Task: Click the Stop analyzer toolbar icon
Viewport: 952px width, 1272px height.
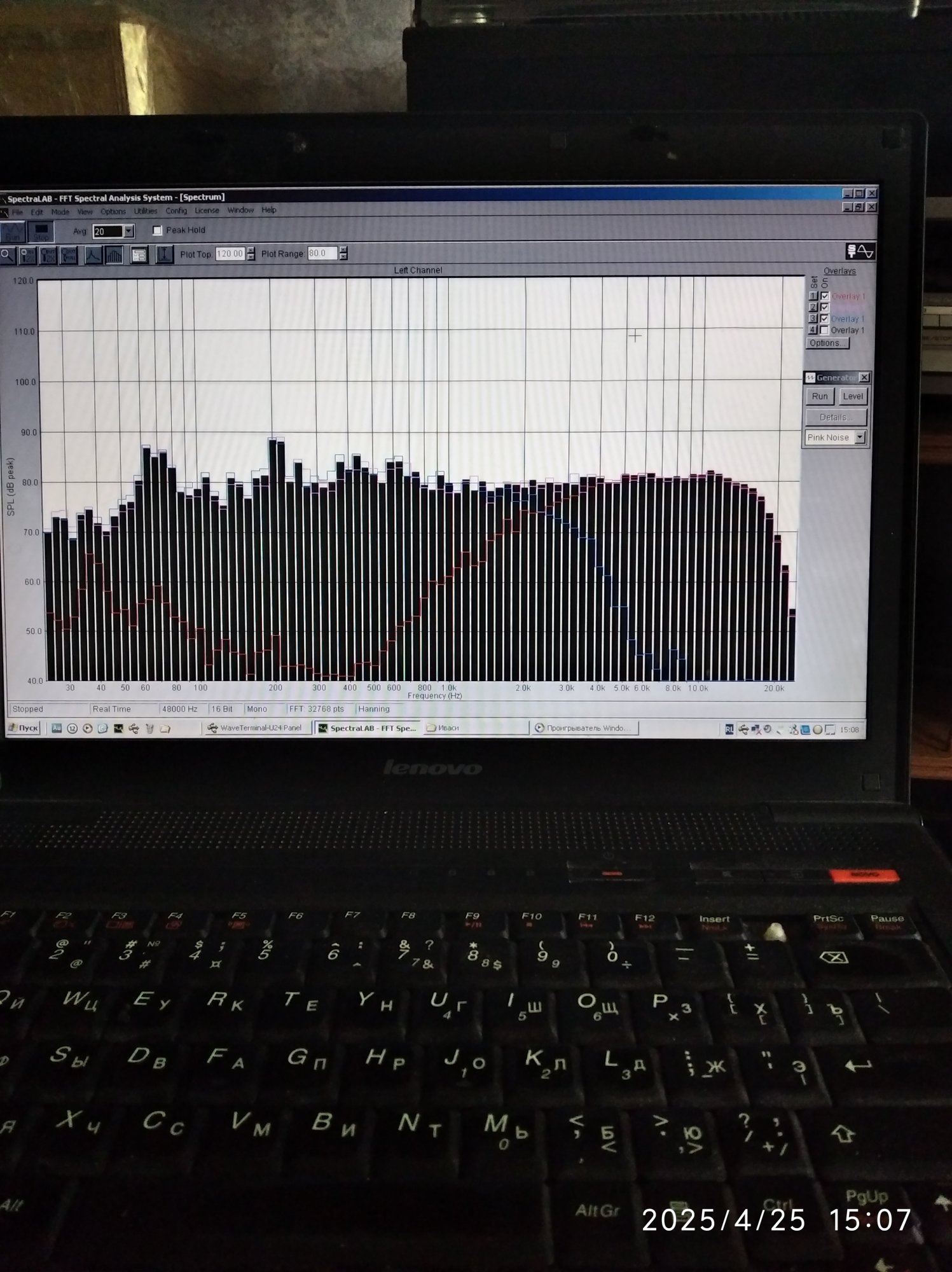Action: pyautogui.click(x=41, y=232)
